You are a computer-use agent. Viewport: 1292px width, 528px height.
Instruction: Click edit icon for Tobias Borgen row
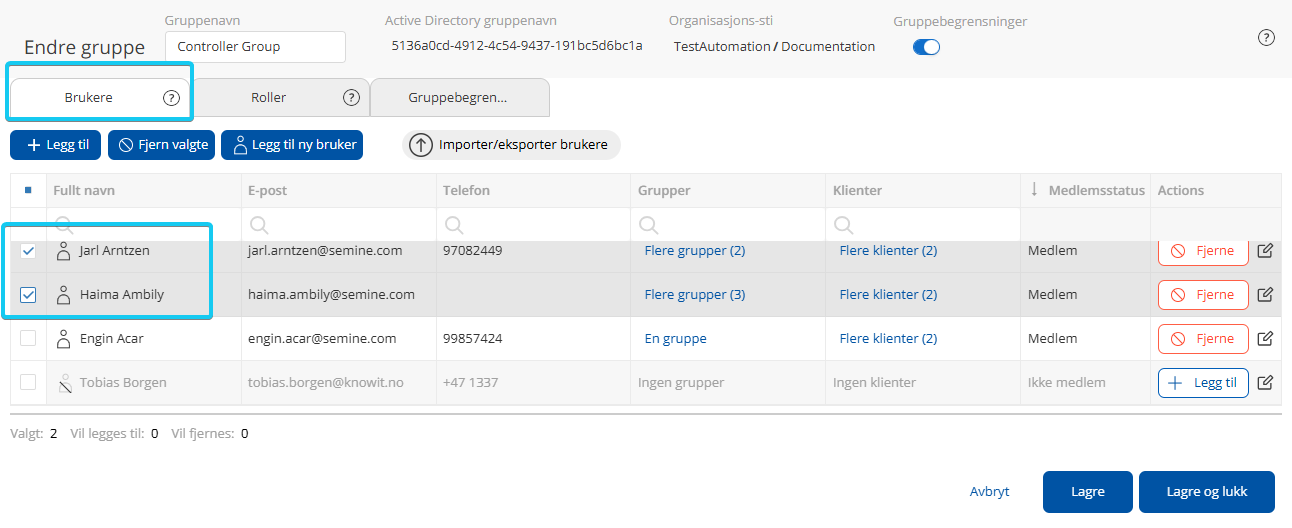pyautogui.click(x=1265, y=383)
